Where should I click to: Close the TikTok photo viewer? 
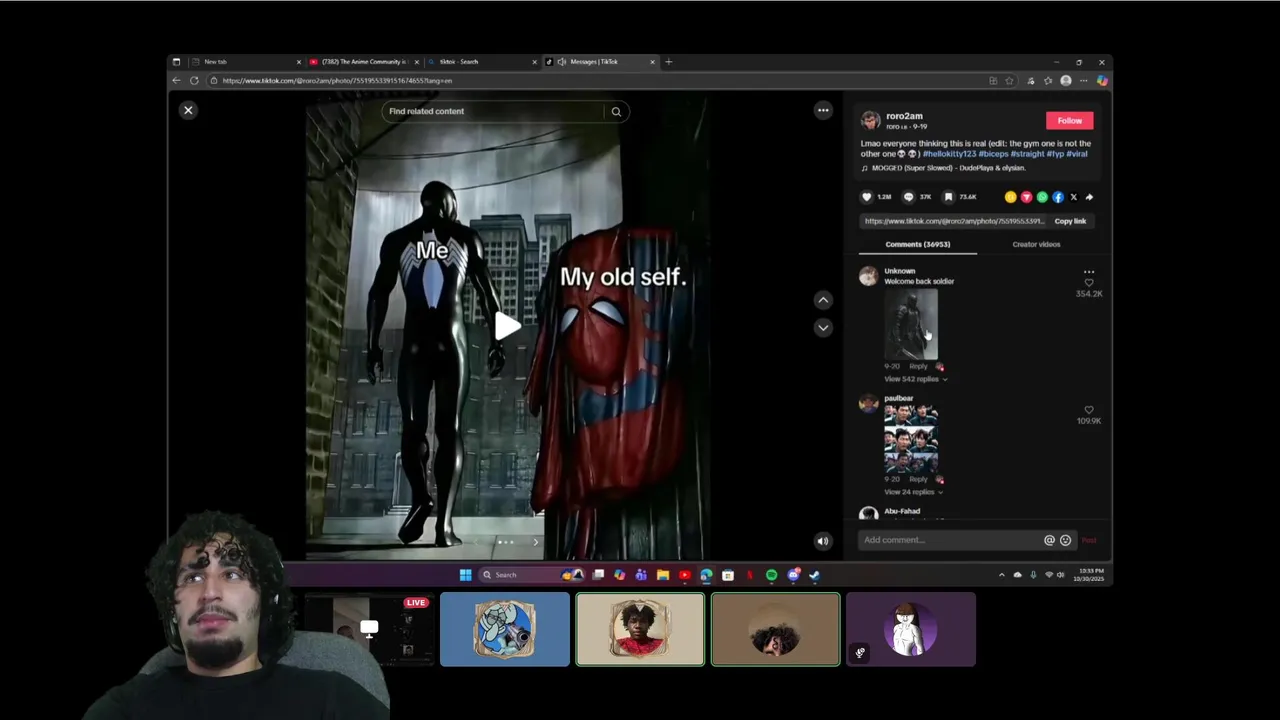[188, 110]
